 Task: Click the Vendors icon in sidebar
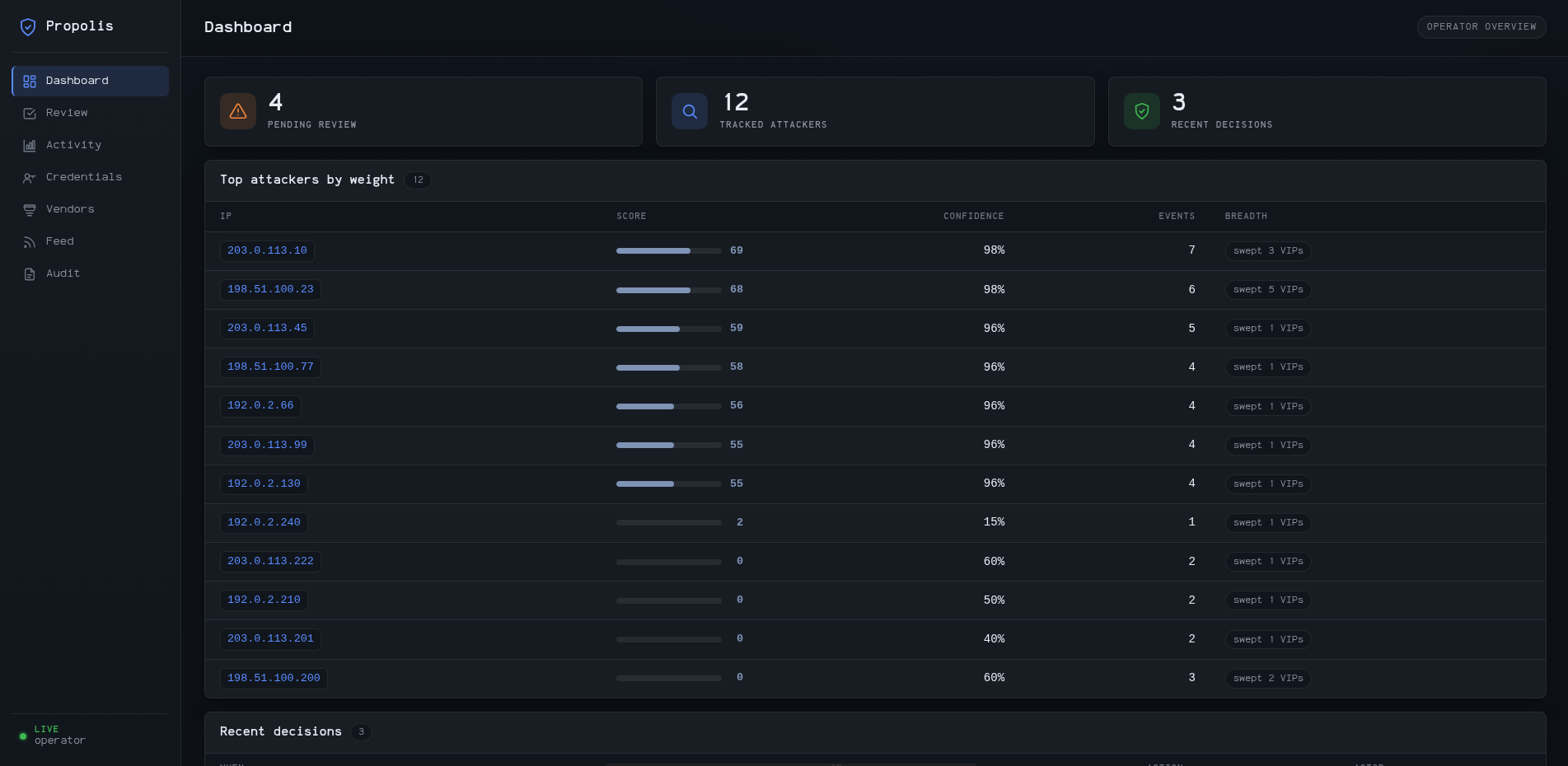pyautogui.click(x=30, y=210)
